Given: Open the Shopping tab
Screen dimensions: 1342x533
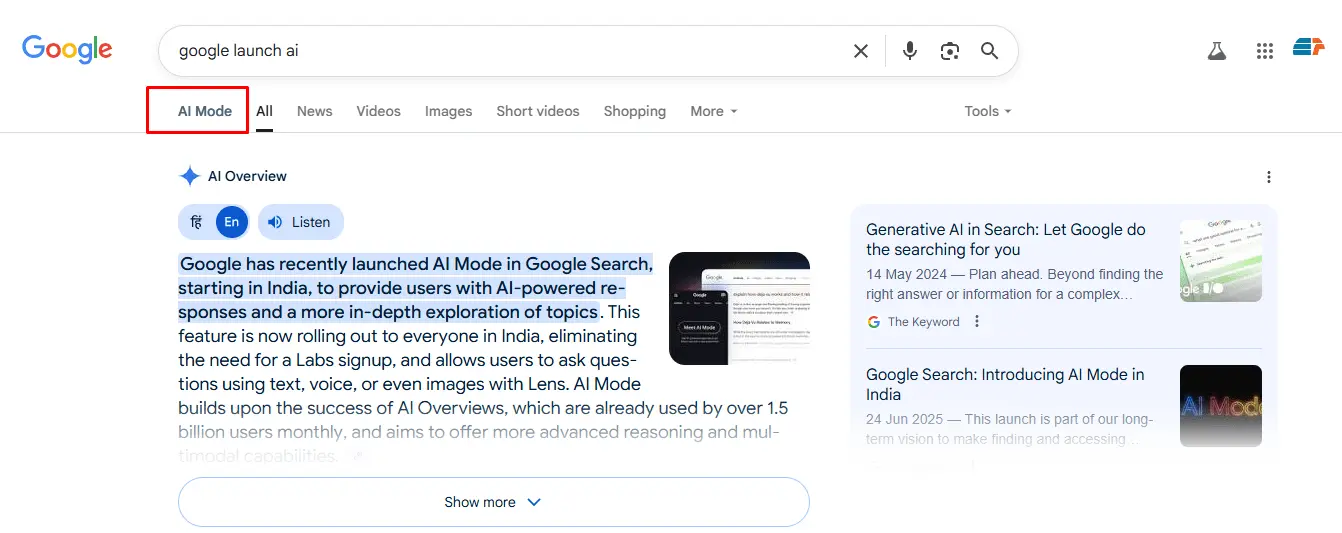Looking at the screenshot, I should [635, 111].
